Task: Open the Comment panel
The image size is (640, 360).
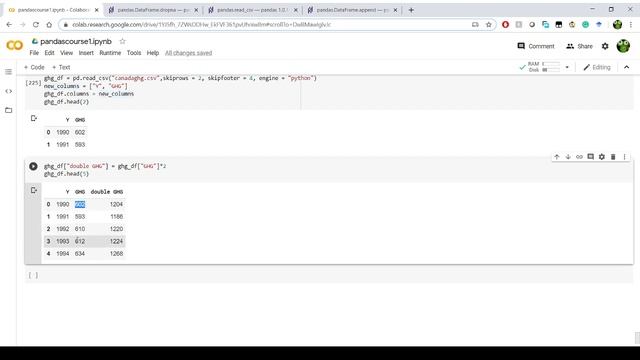Action: pyautogui.click(x=536, y=46)
